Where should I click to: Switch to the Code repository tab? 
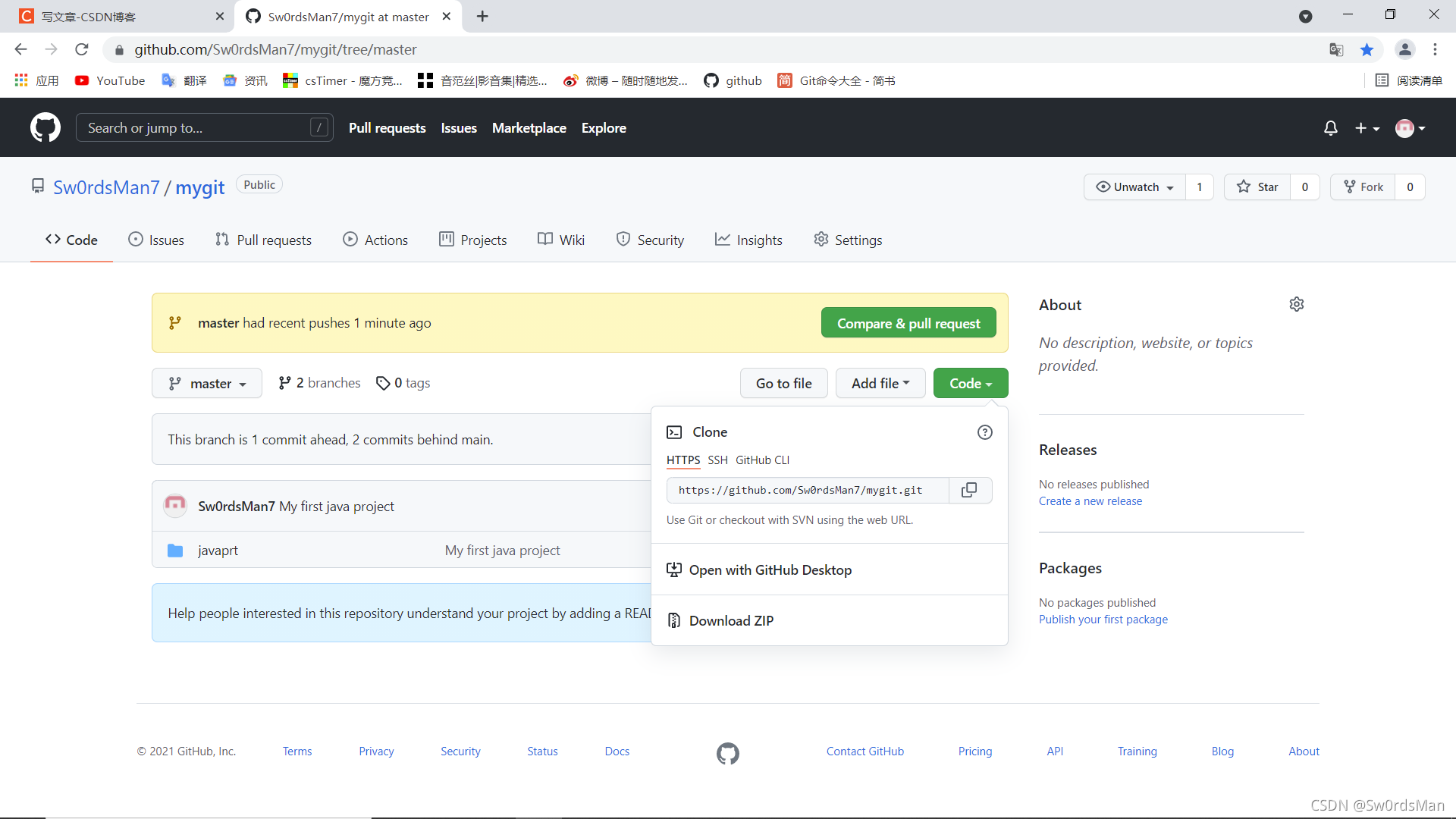click(71, 240)
